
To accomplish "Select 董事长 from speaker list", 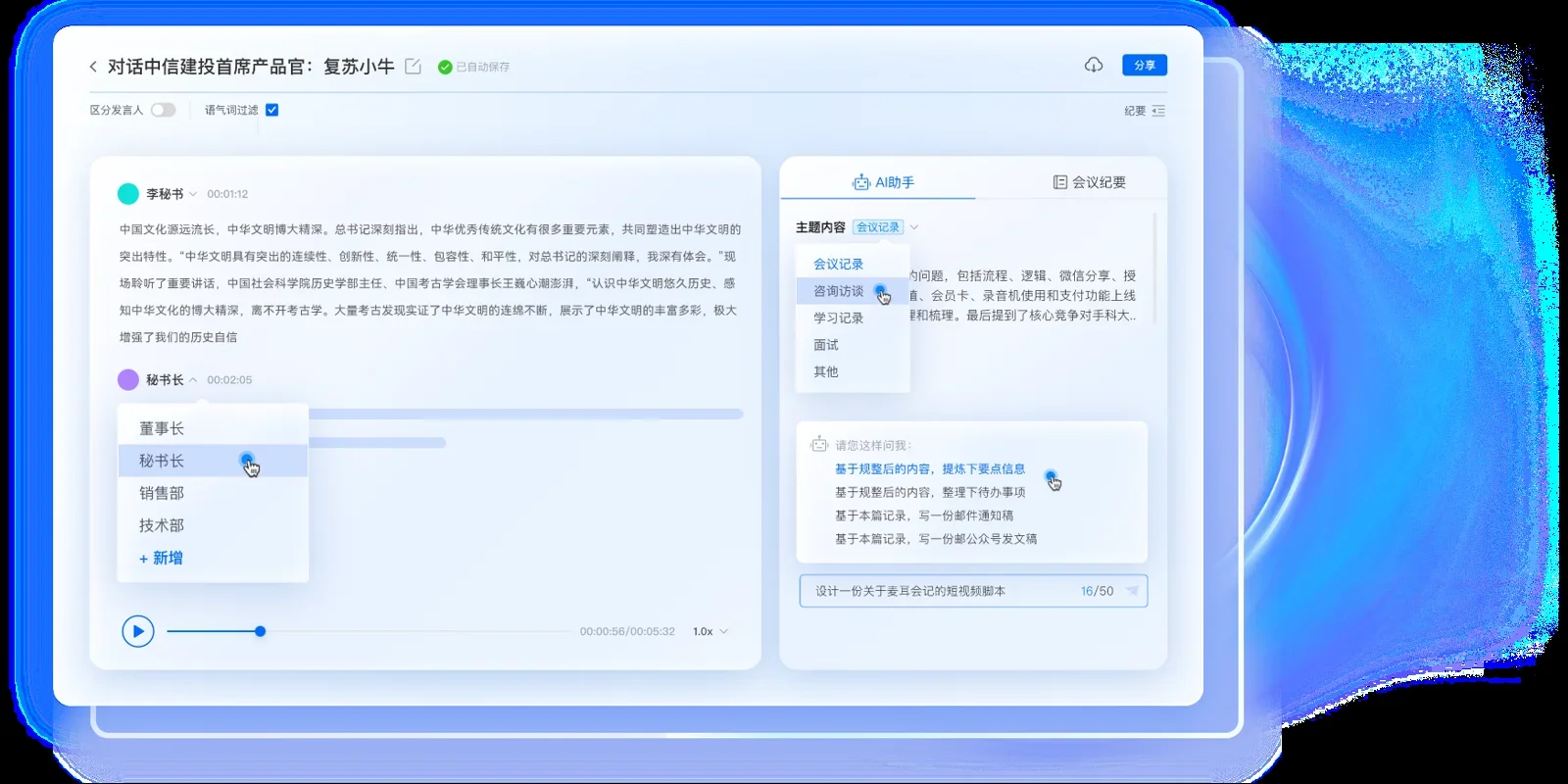I will pos(213,428).
